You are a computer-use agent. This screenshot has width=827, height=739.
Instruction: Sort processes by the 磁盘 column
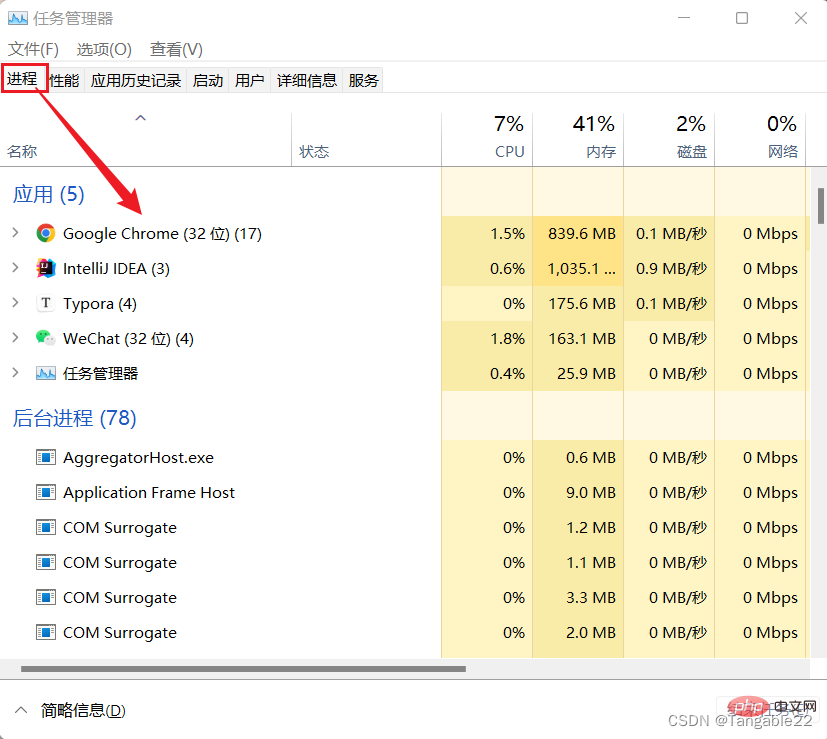point(669,139)
